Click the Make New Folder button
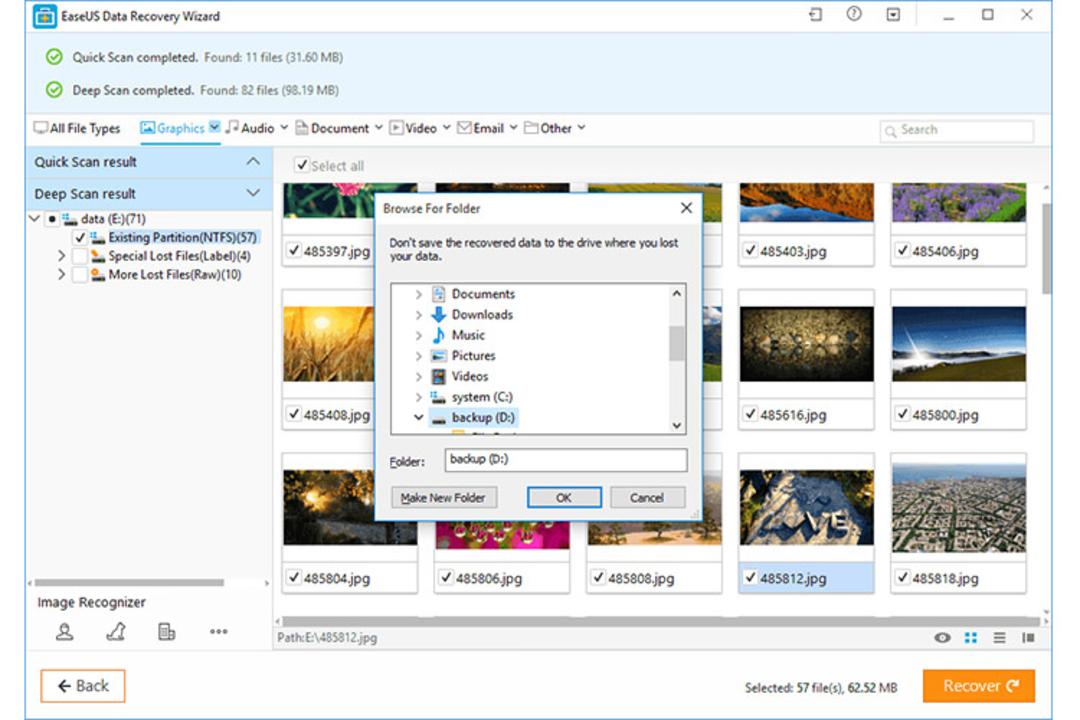The image size is (1080, 720). tap(444, 497)
